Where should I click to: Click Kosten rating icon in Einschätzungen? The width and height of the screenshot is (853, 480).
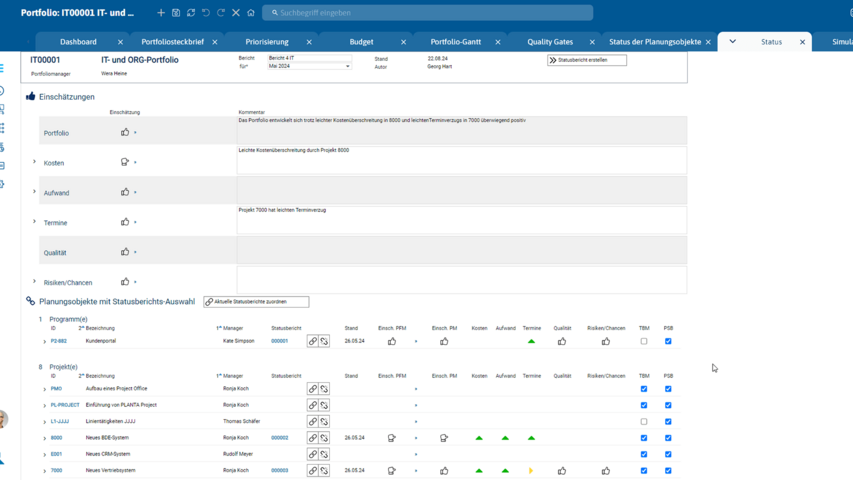[x=125, y=162]
